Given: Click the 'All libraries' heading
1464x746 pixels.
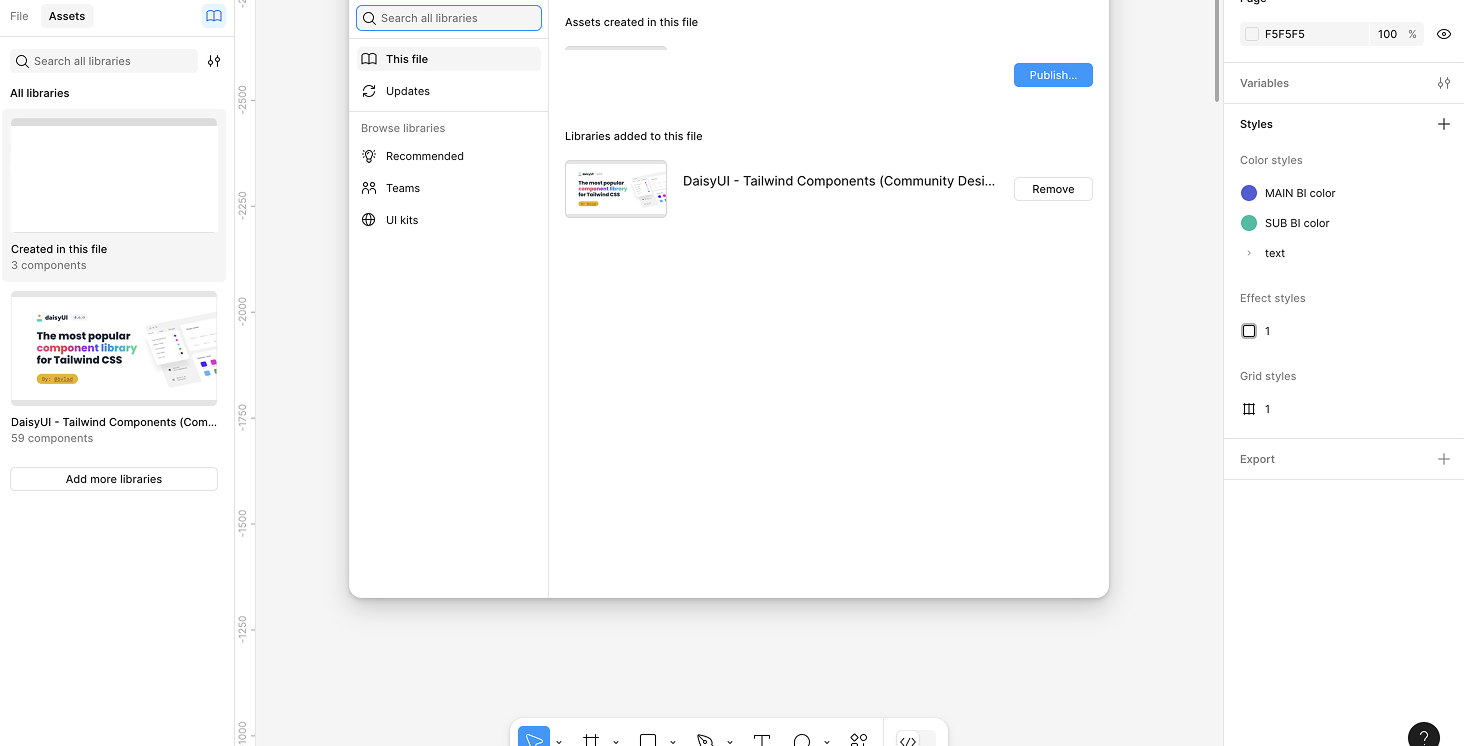Looking at the screenshot, I should [40, 93].
